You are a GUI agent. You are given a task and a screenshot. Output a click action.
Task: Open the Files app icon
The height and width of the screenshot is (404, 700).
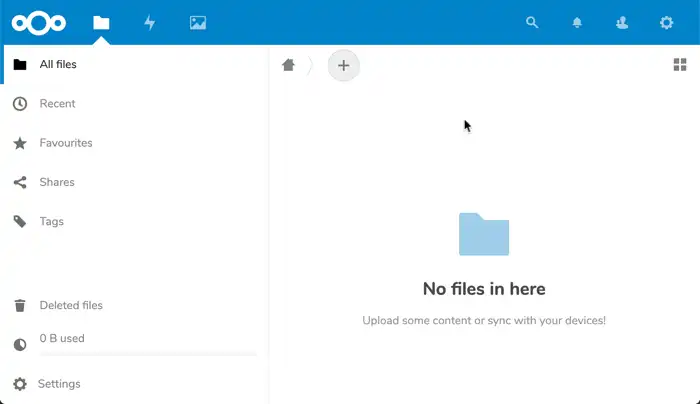pos(101,23)
